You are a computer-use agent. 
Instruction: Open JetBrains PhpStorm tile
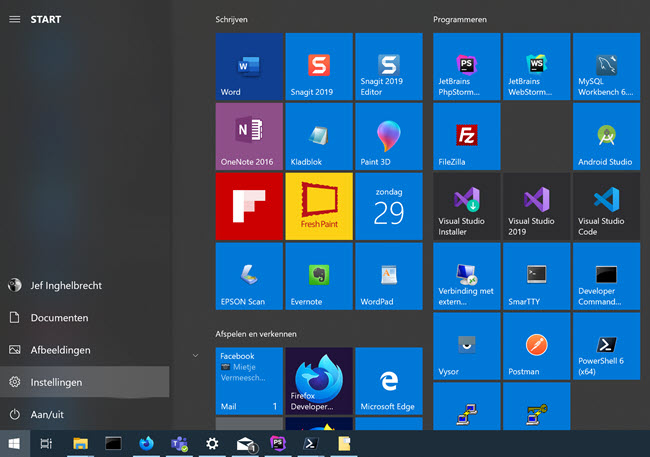(467, 67)
